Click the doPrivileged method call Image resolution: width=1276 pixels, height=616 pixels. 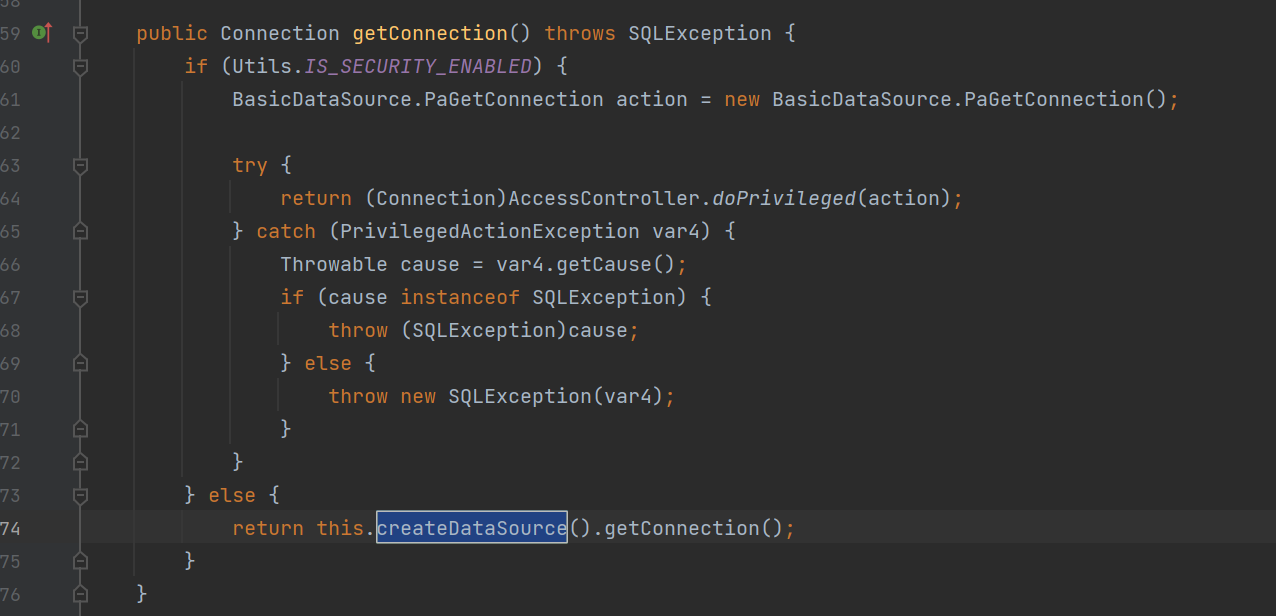coord(785,198)
